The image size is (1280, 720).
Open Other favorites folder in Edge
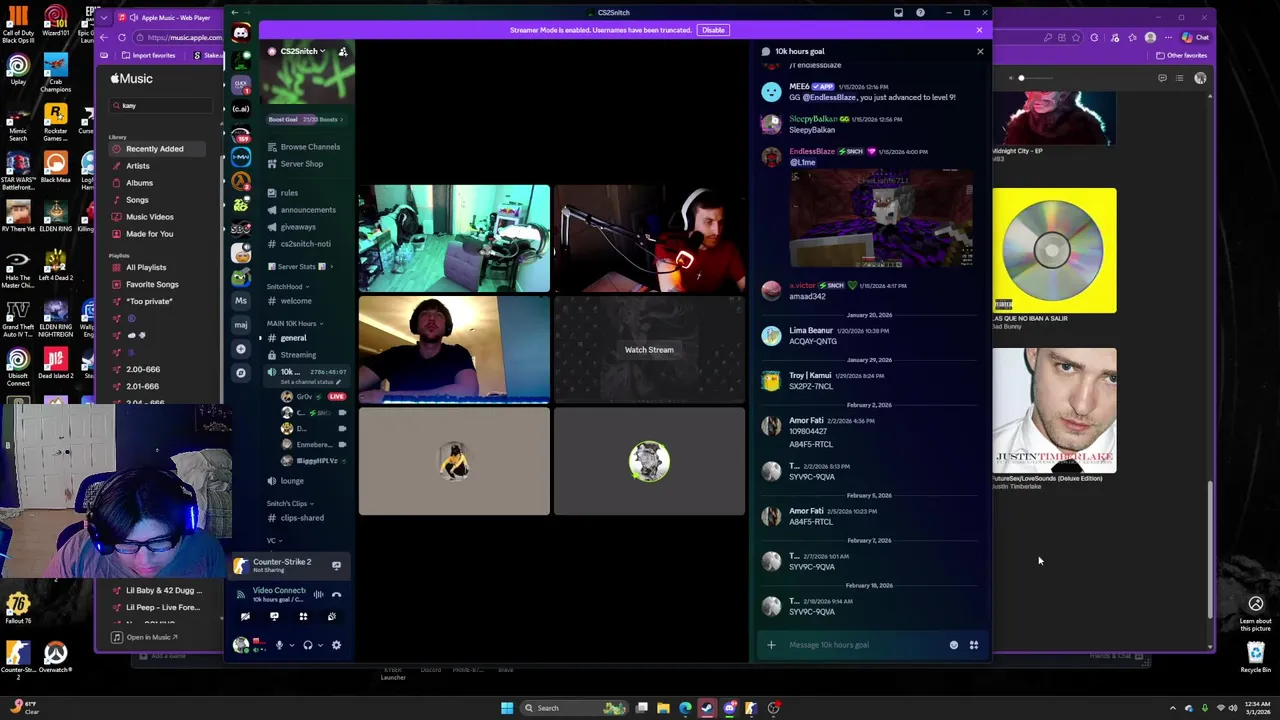1181,56
